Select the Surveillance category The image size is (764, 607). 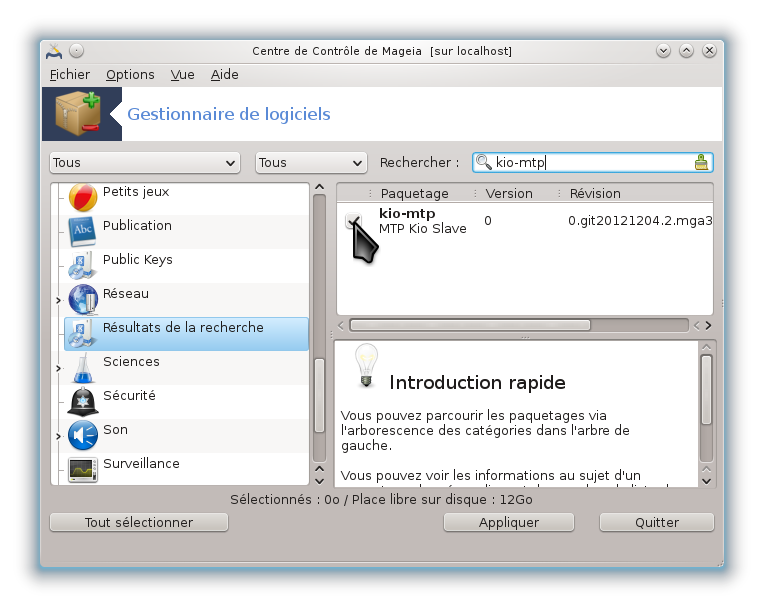(141, 463)
